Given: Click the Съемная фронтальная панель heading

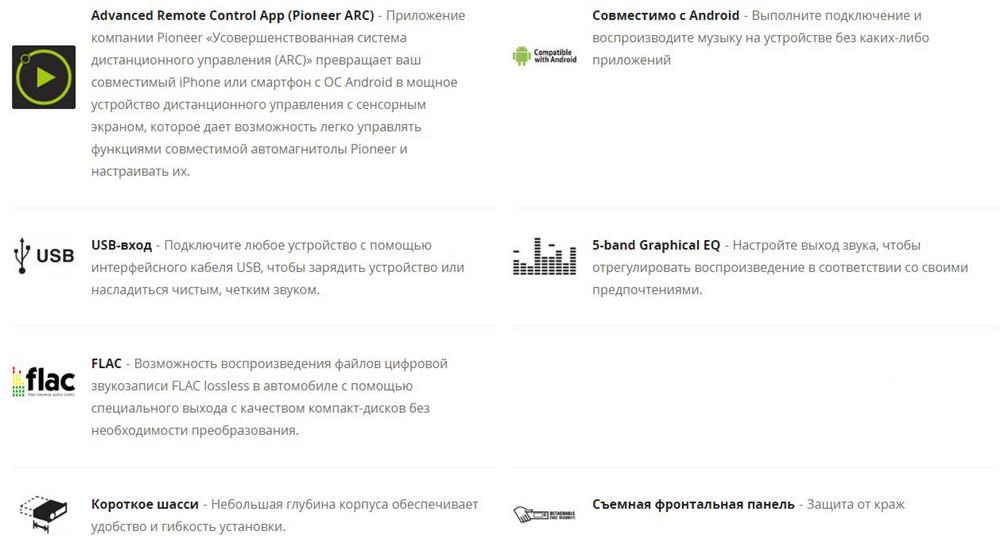Looking at the screenshot, I should [693, 504].
